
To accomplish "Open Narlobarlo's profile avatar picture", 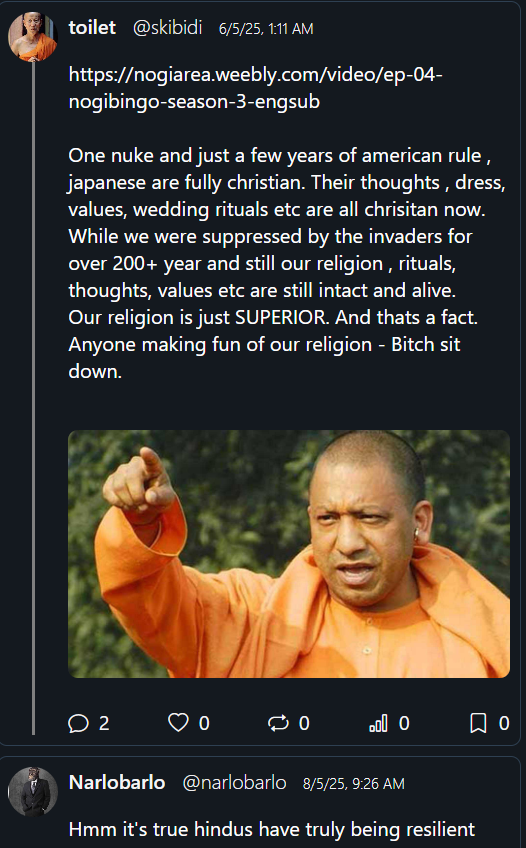I will click(32, 791).
